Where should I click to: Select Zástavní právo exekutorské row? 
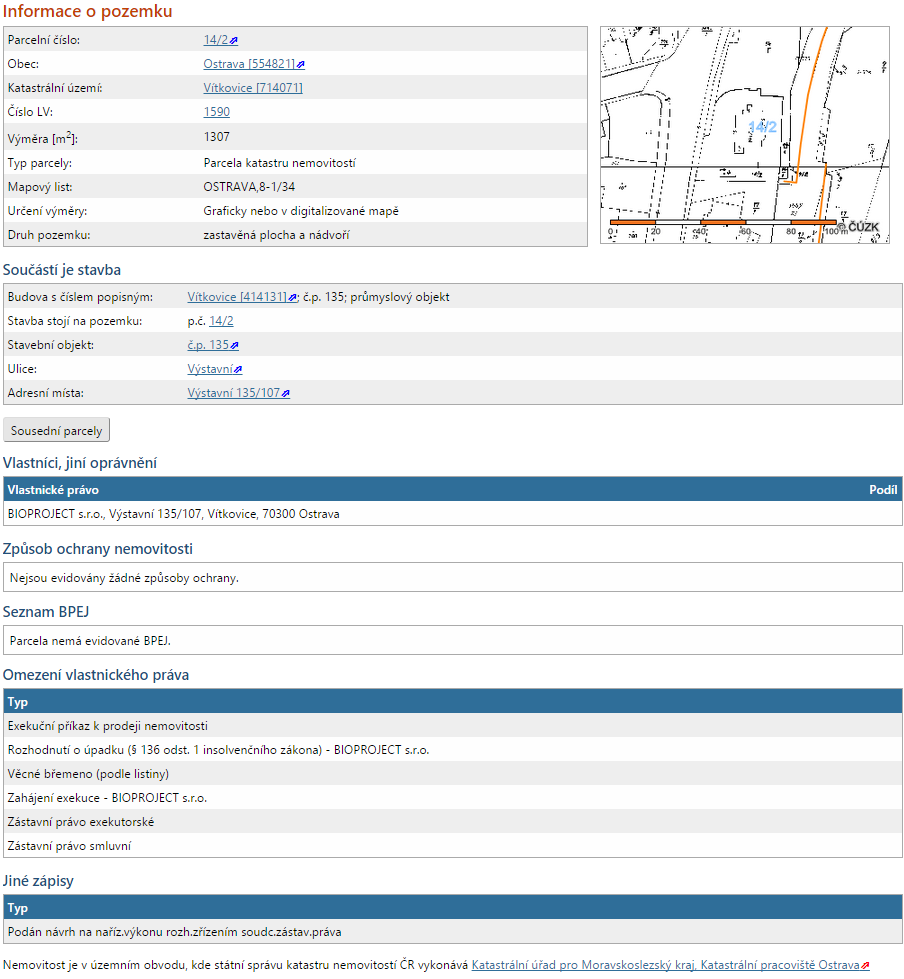click(x=453, y=822)
